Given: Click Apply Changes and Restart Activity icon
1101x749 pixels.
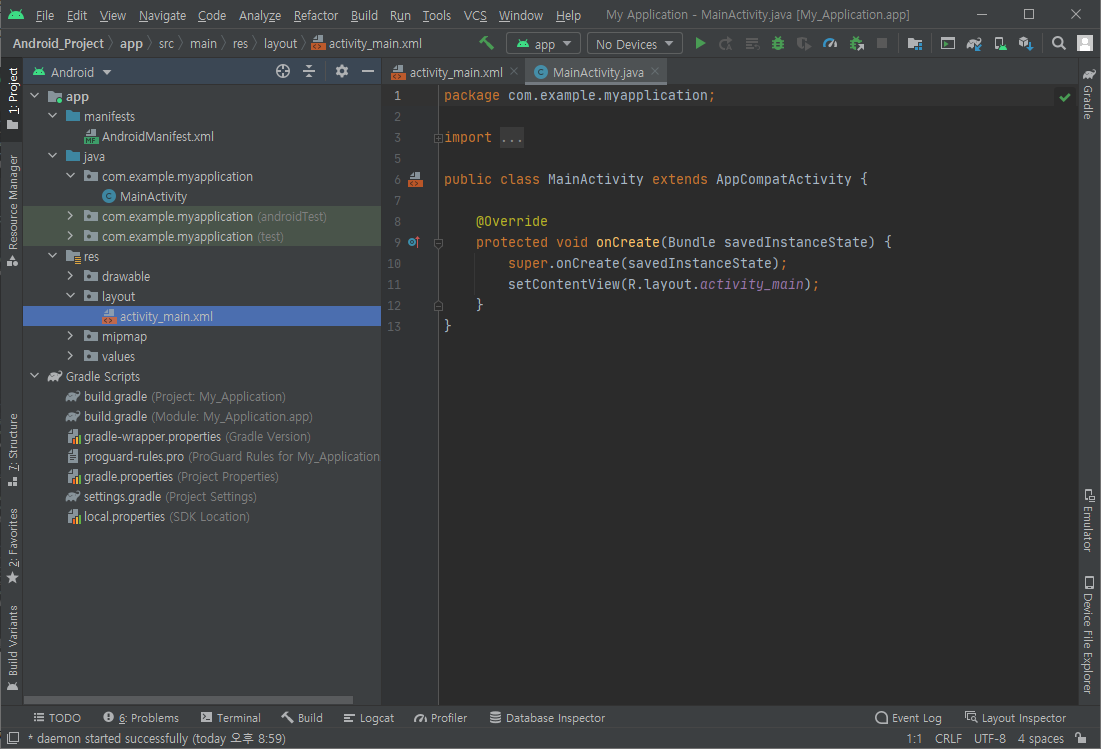Looking at the screenshot, I should click(x=725, y=44).
